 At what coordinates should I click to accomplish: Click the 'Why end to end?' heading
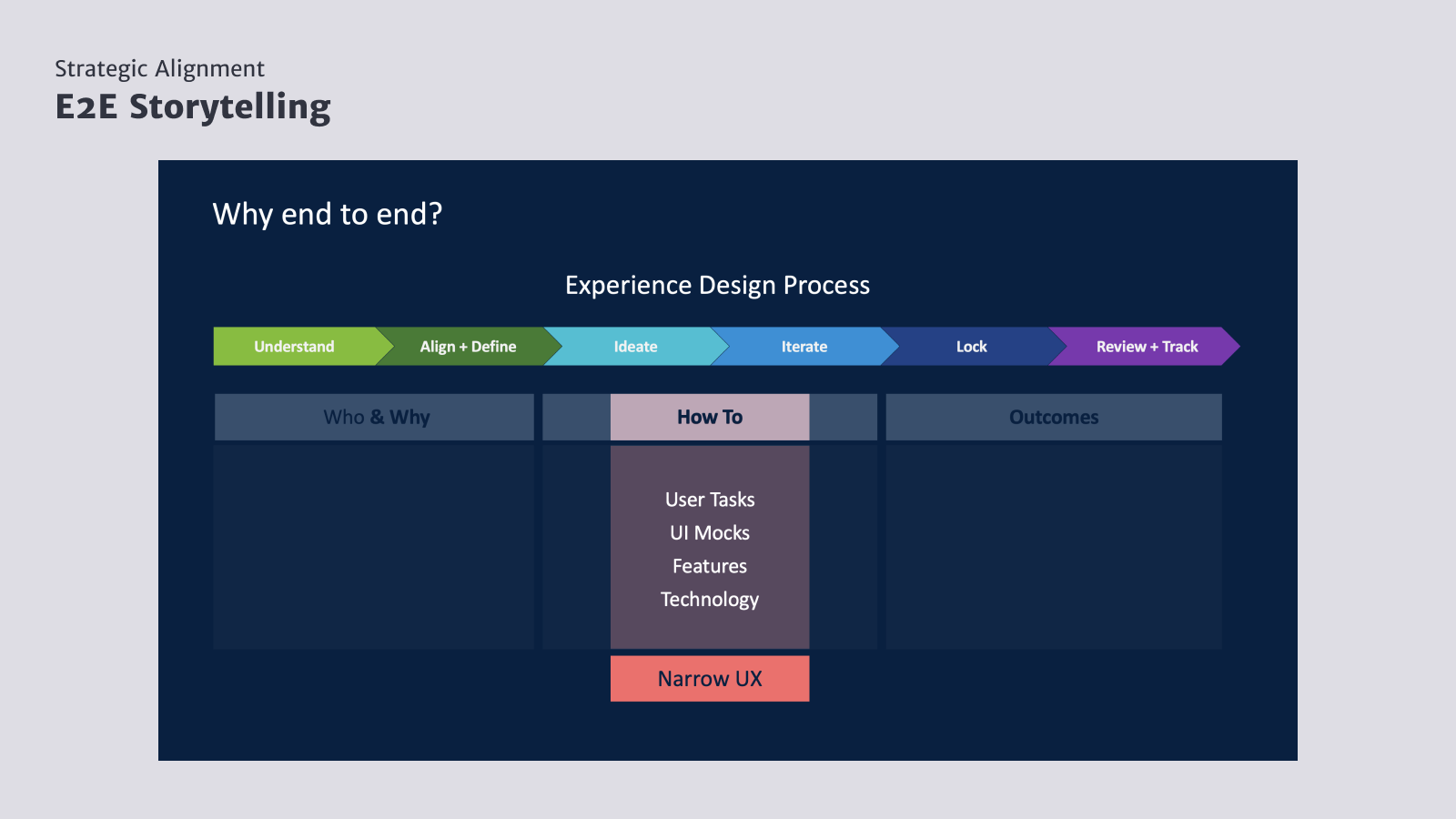(x=328, y=215)
